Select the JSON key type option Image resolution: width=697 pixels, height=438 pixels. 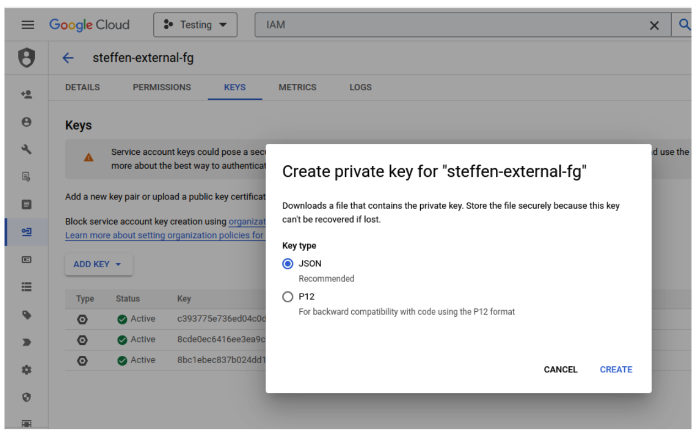tap(288, 264)
